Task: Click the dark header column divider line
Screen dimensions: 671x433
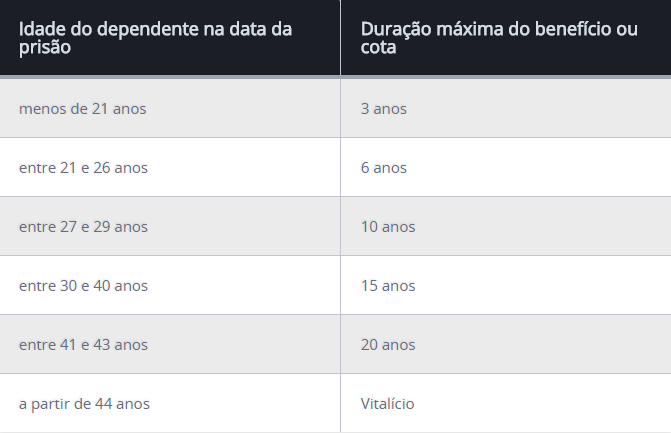Action: click(340, 37)
